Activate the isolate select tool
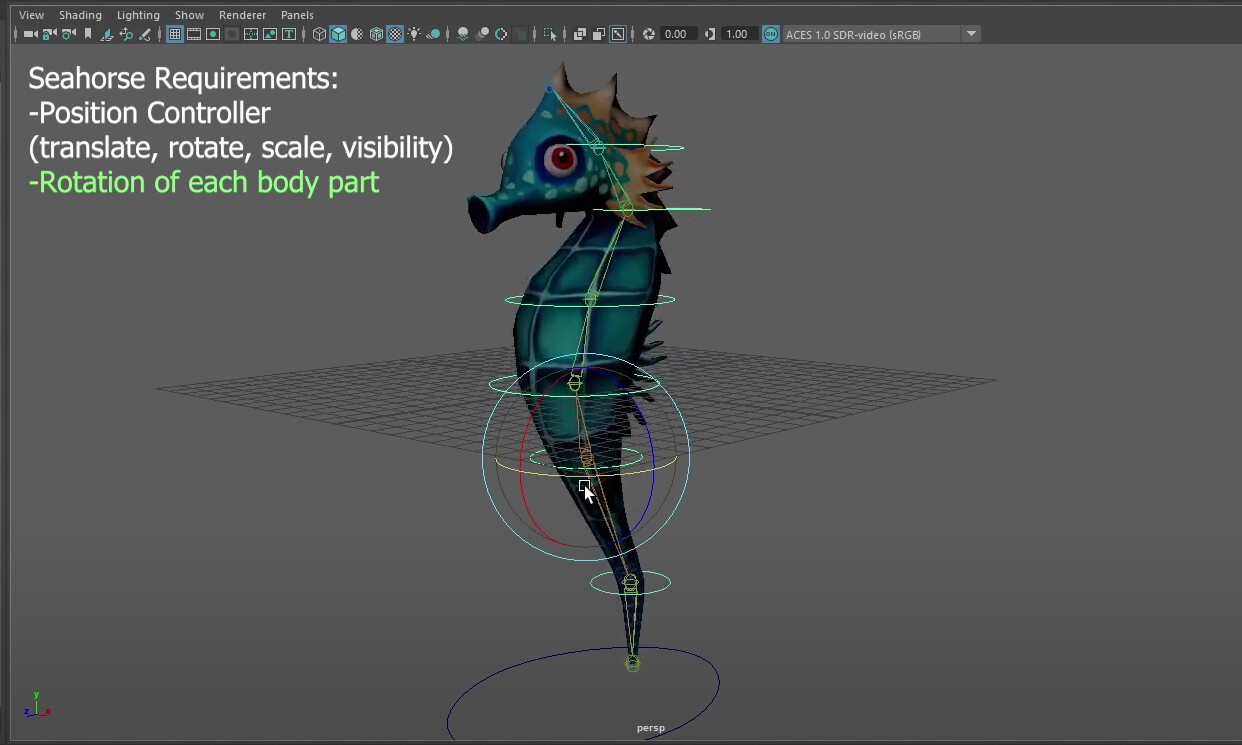The image size is (1242, 745). coord(549,33)
